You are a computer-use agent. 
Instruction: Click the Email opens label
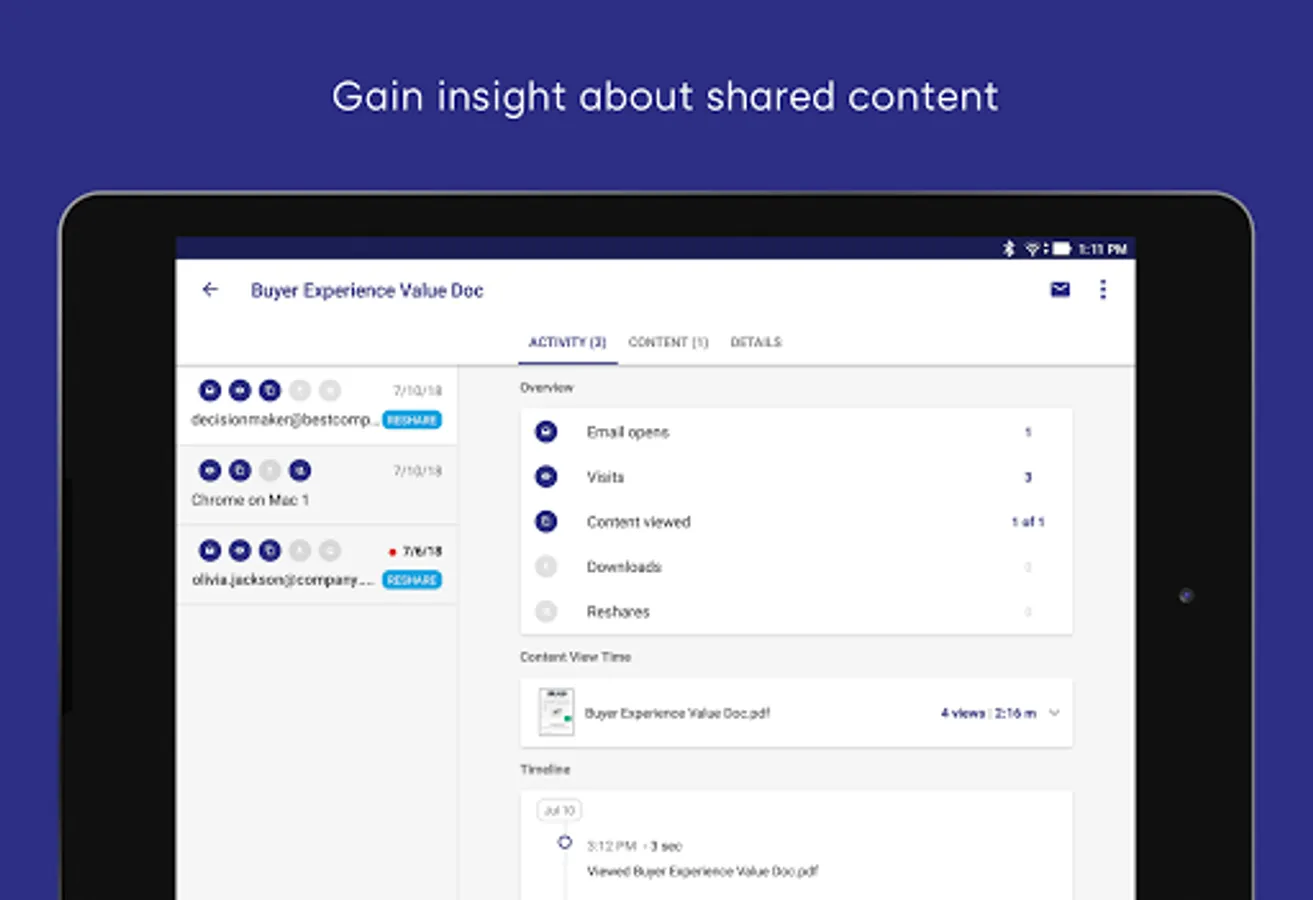click(628, 432)
